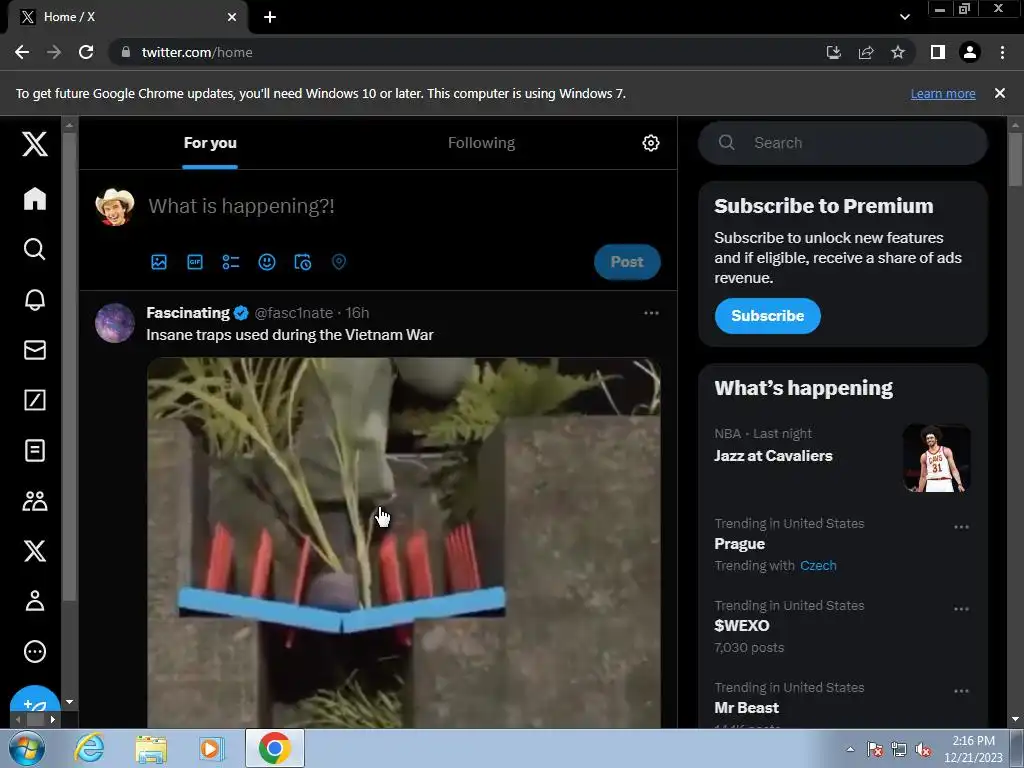Select the For you tab
This screenshot has width=1024, height=768.
pos(210,143)
